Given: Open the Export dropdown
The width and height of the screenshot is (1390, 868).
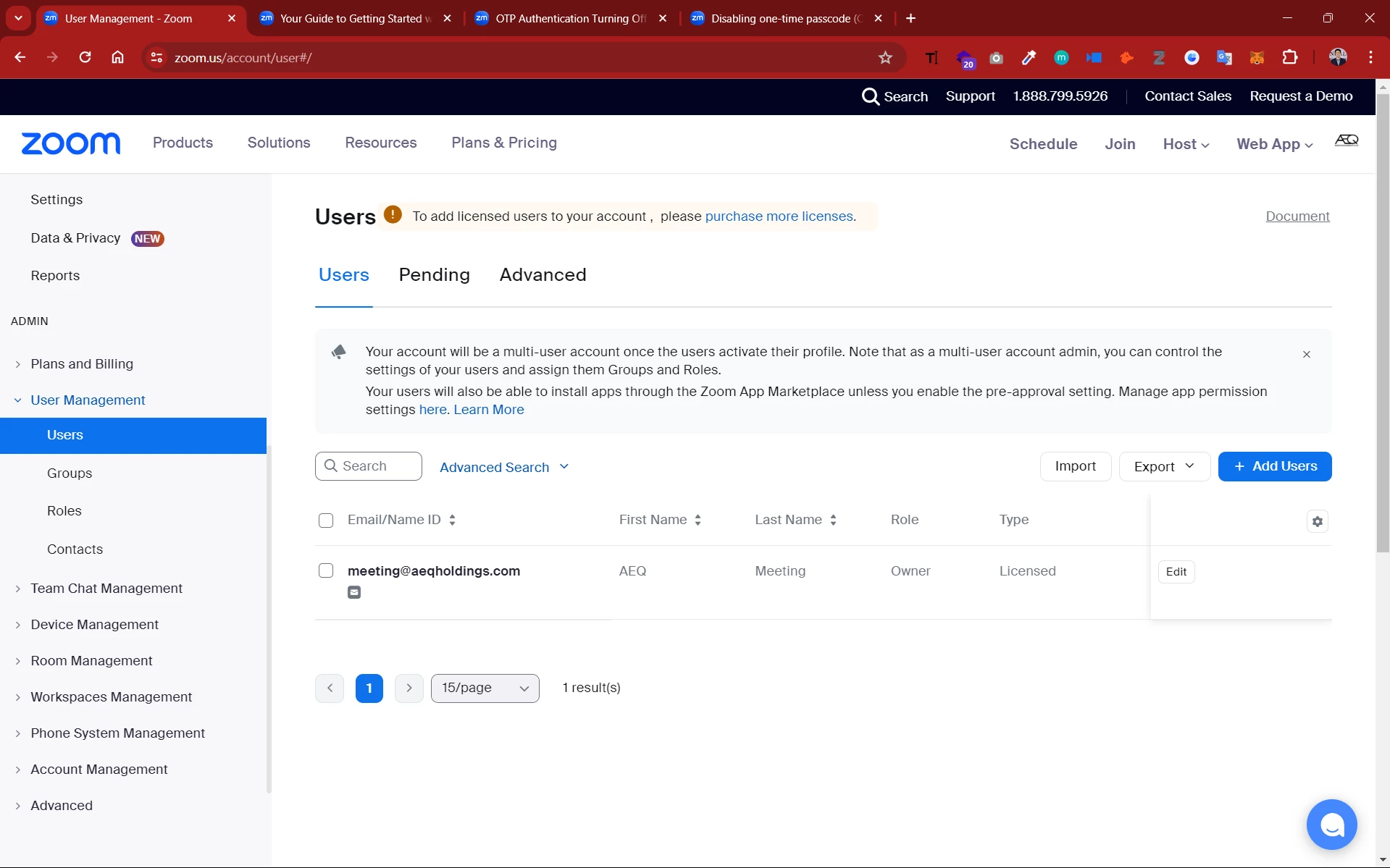Looking at the screenshot, I should (1164, 466).
